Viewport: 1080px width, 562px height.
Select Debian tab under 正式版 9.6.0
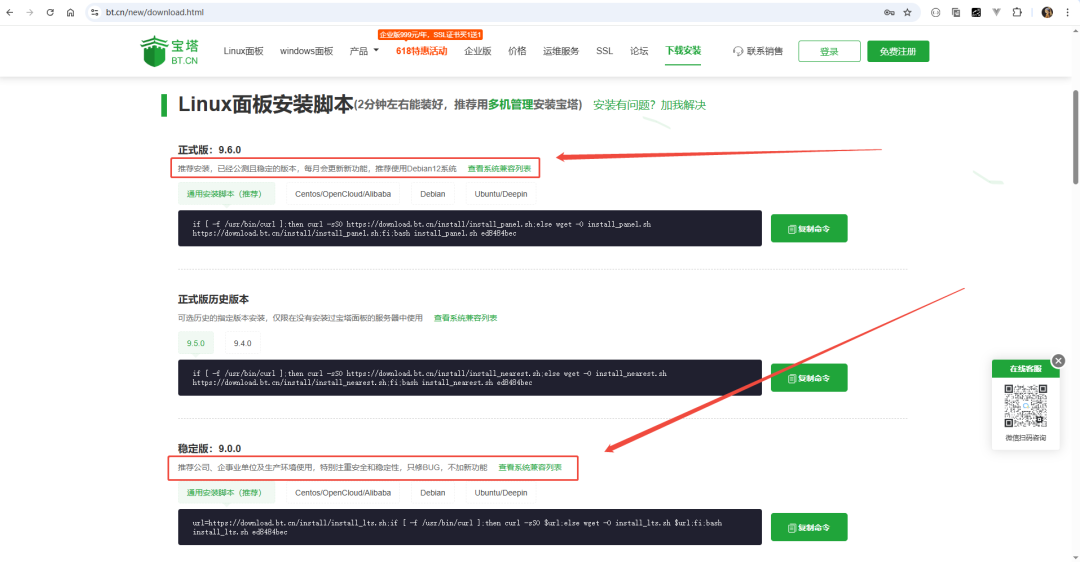point(433,194)
